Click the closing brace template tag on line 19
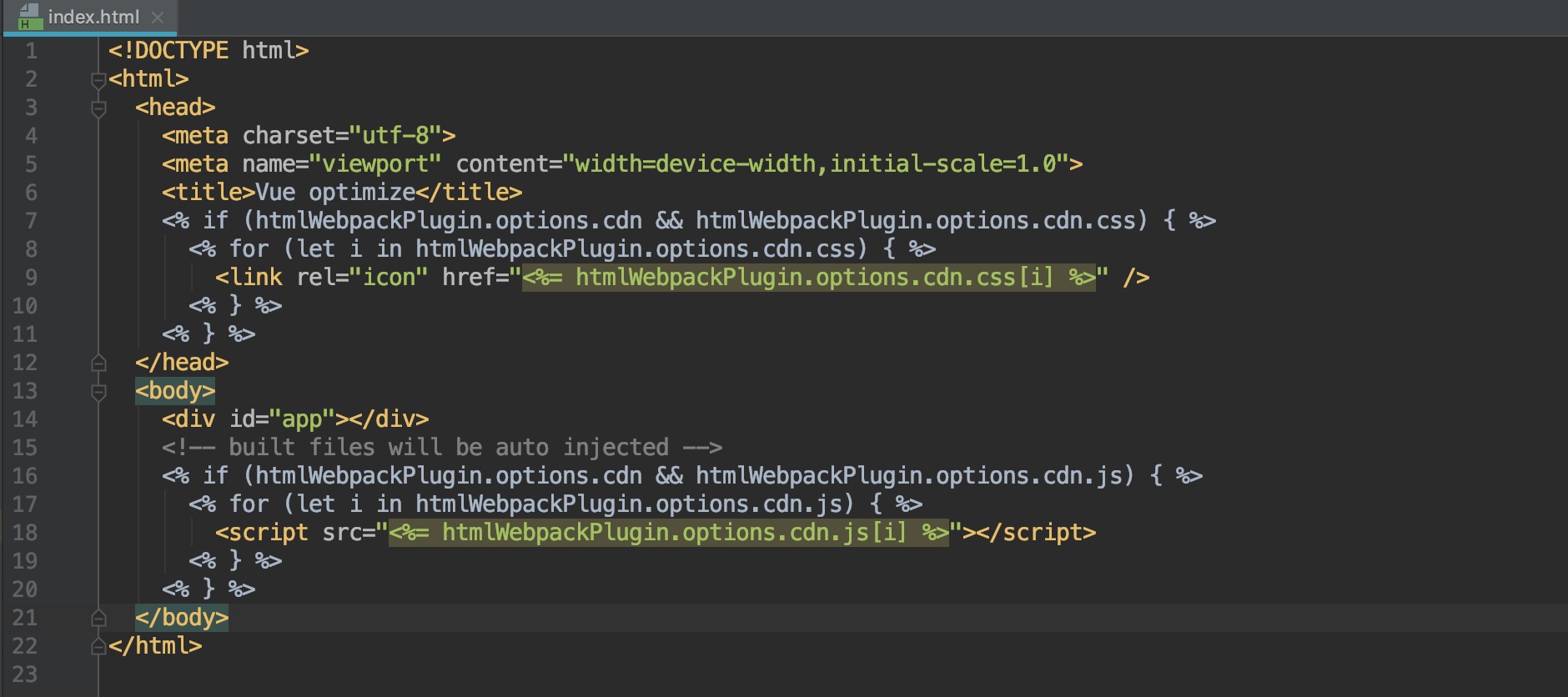1568x697 pixels. coord(235,561)
